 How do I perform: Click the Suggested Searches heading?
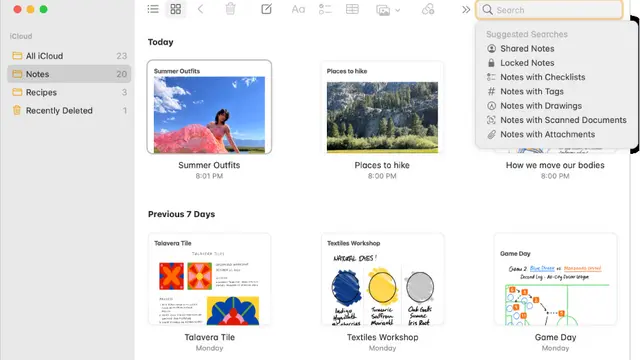pyautogui.click(x=527, y=34)
